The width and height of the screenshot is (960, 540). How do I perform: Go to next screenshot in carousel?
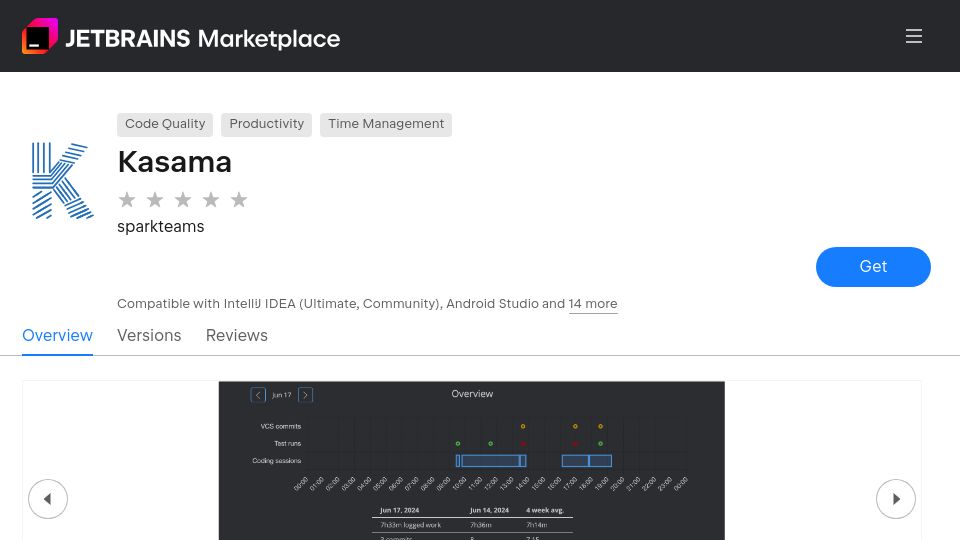(896, 499)
